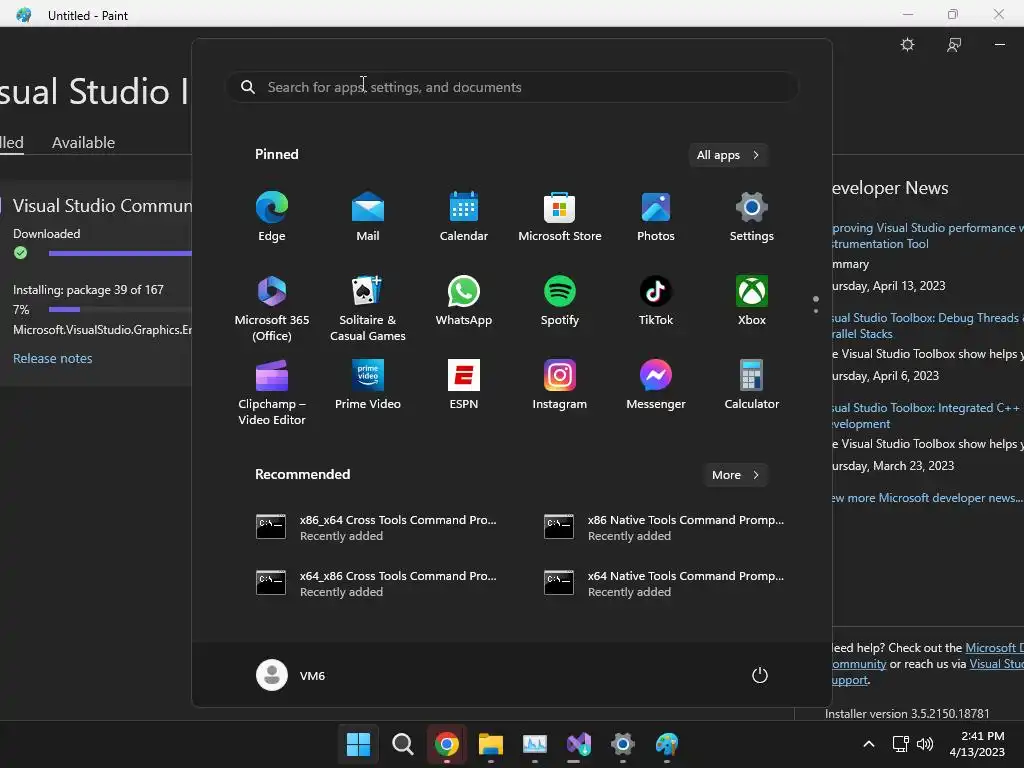Open the taskbar monitoring app icon
This screenshot has height=768, width=1024.
point(535,744)
